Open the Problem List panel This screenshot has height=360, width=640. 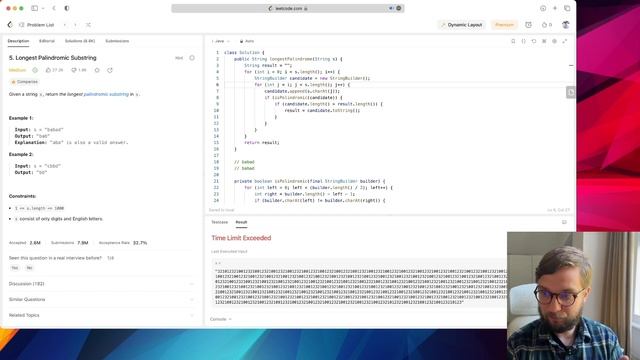pos(37,25)
